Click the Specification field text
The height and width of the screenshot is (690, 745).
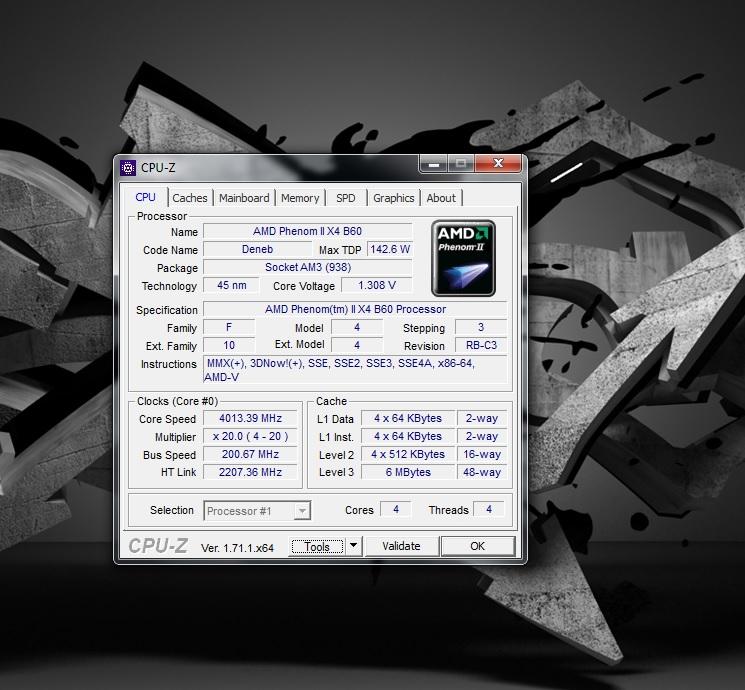355,309
